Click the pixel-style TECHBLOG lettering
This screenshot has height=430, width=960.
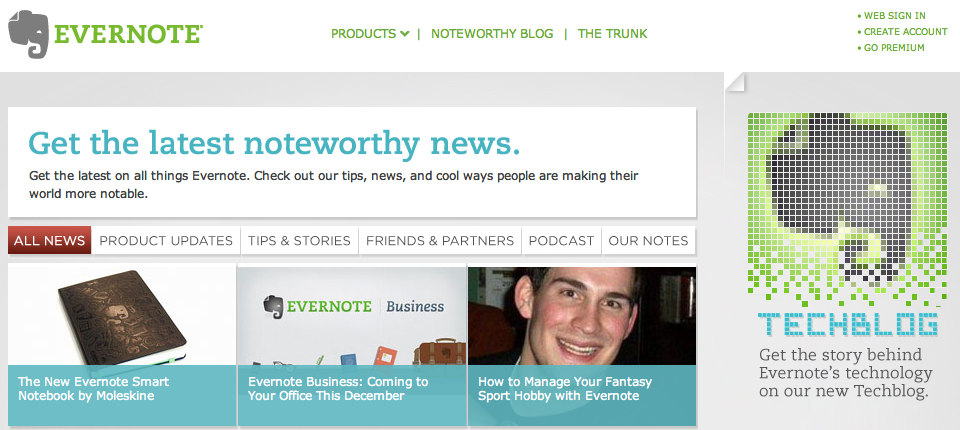pos(847,325)
